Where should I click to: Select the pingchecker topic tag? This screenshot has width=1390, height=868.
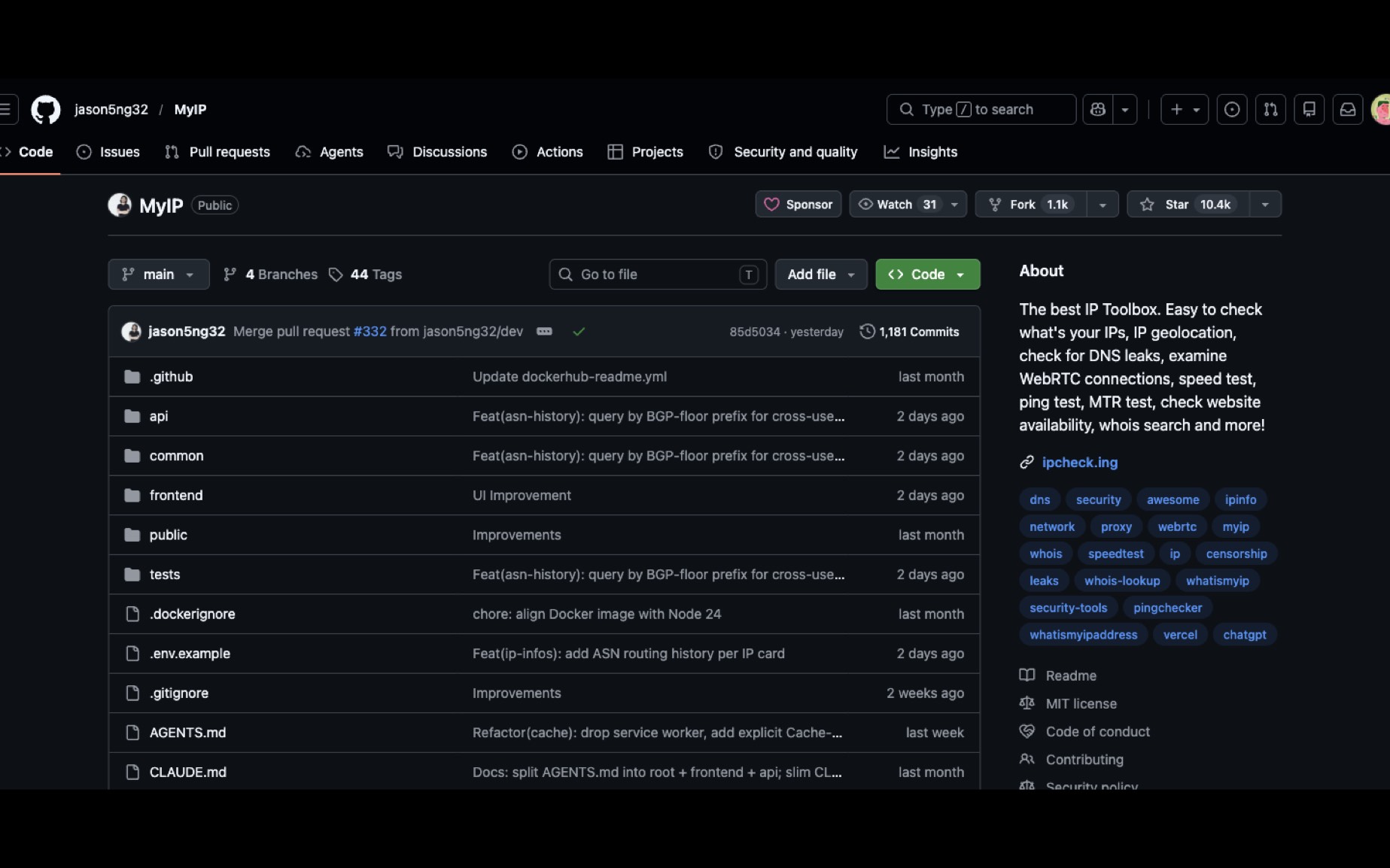(1168, 608)
